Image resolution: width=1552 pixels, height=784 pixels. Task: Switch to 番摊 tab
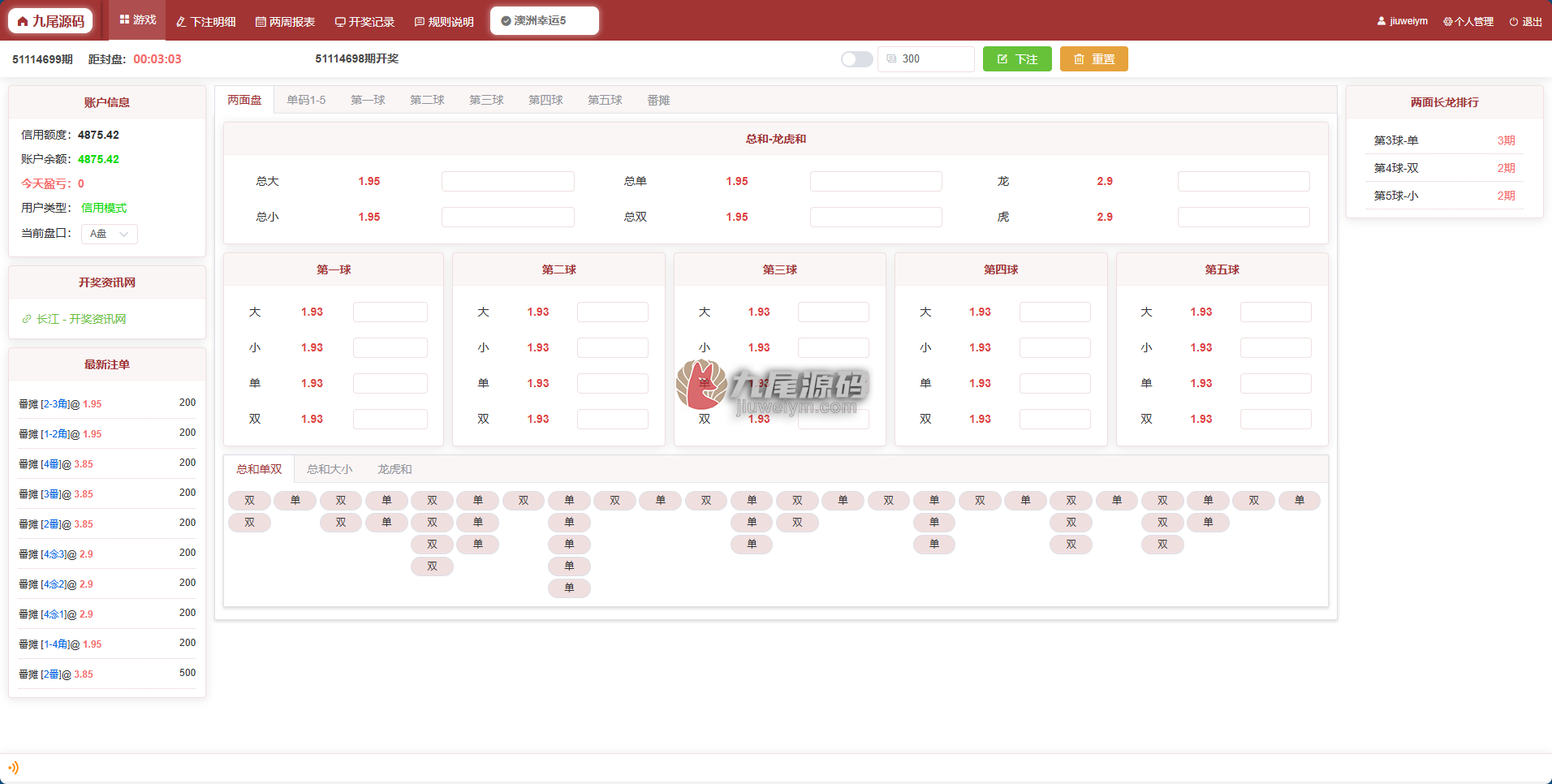[x=658, y=100]
